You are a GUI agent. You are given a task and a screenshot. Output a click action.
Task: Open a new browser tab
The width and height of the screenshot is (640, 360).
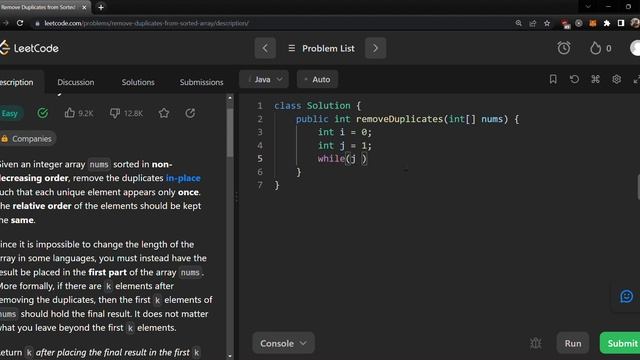(101, 7)
